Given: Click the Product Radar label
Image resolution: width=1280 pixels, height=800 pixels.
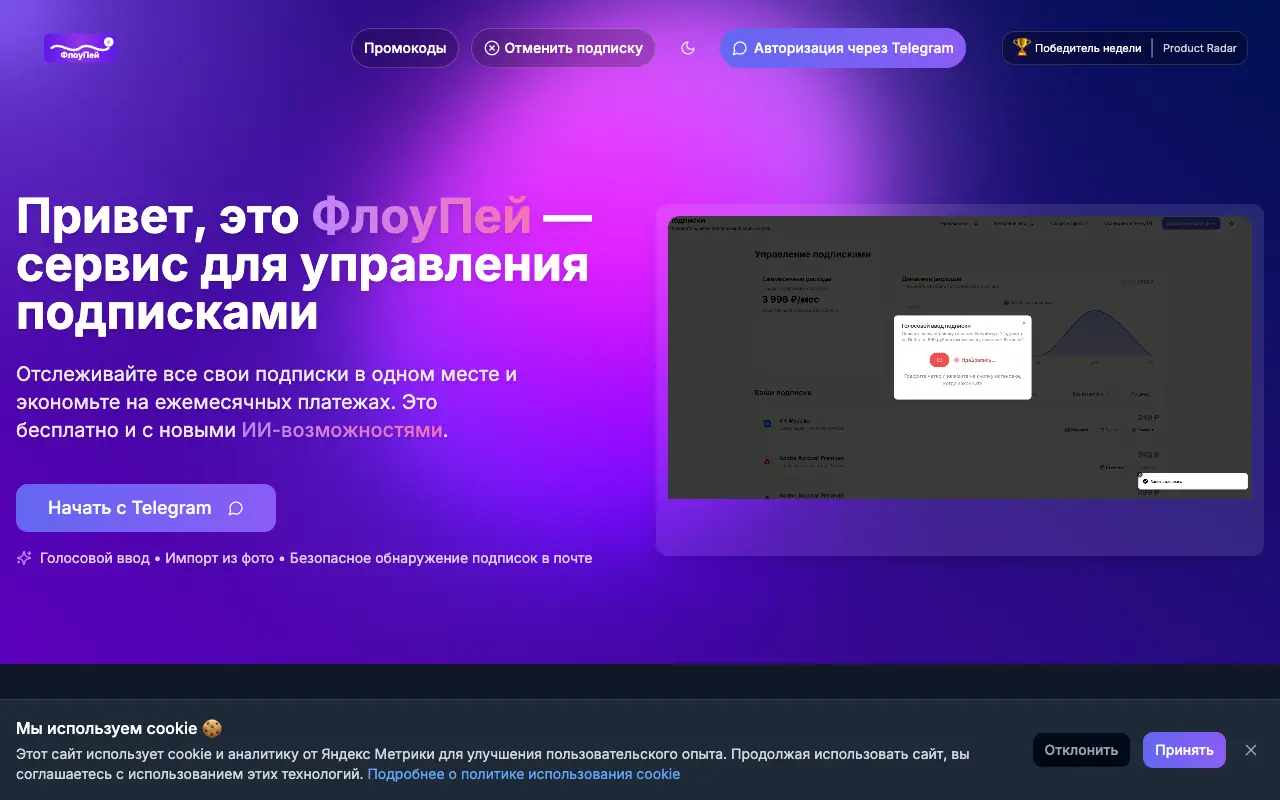Looking at the screenshot, I should coord(1200,48).
